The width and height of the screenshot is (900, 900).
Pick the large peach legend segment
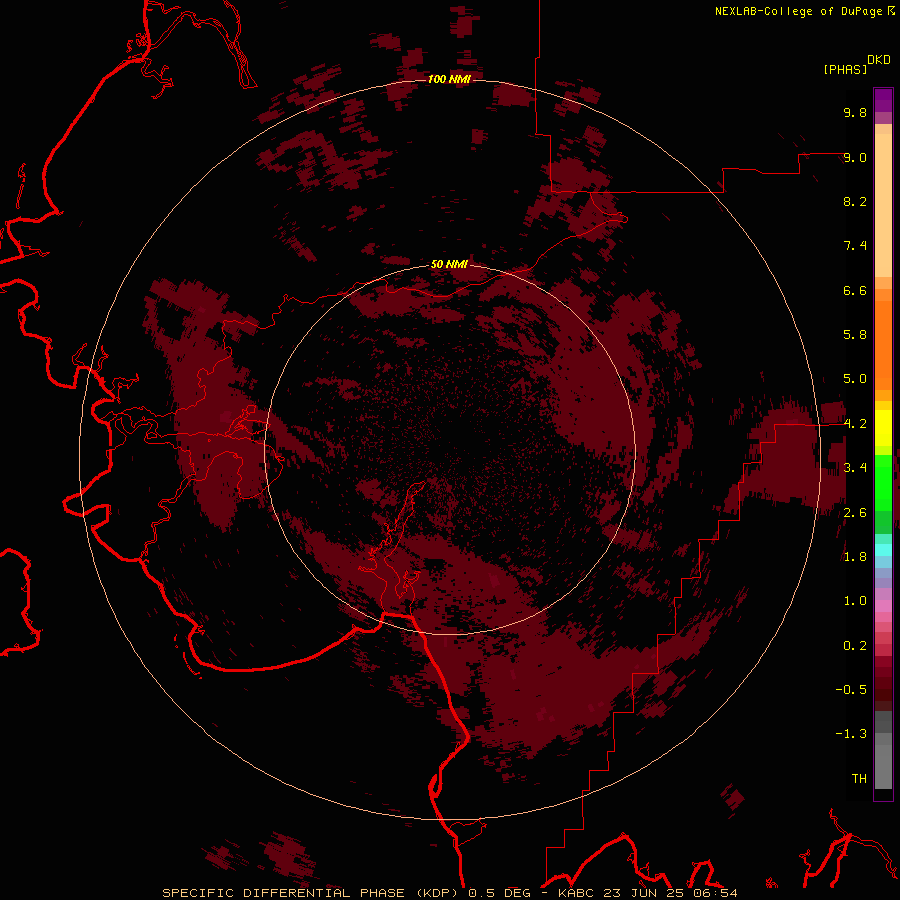point(883,205)
